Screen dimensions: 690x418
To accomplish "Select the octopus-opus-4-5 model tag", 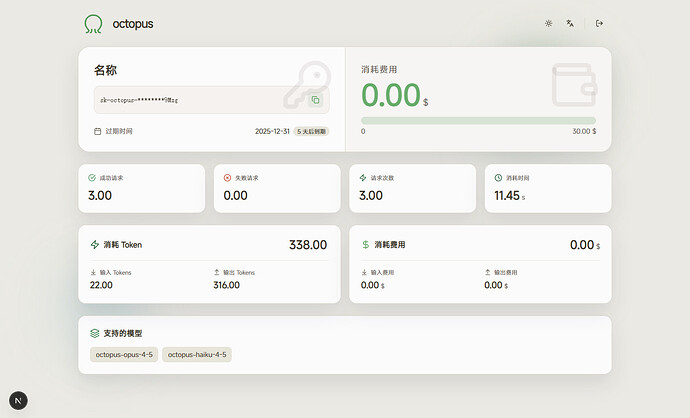I will click(x=124, y=355).
